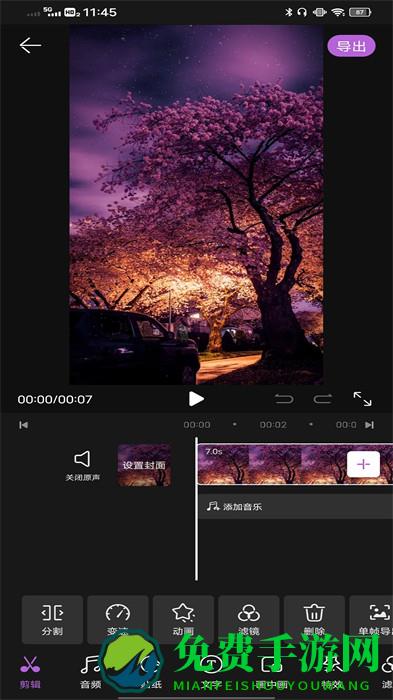Open fullscreen preview mode
The image size is (393, 700).
tap(362, 399)
